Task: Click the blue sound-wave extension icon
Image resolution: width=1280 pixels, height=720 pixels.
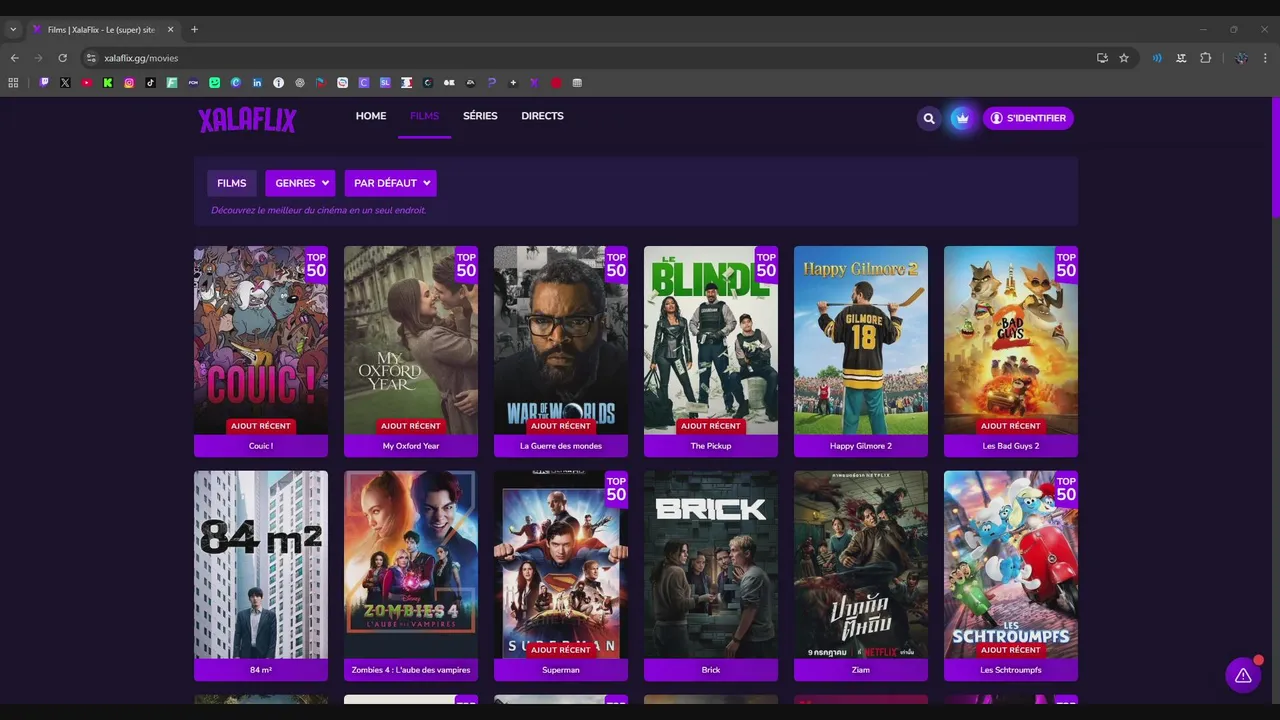Action: click(x=1157, y=58)
